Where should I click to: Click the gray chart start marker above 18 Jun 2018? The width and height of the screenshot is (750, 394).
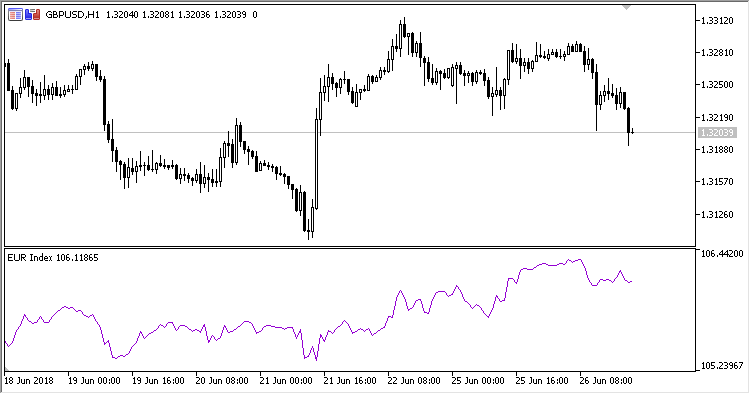click(7, 369)
